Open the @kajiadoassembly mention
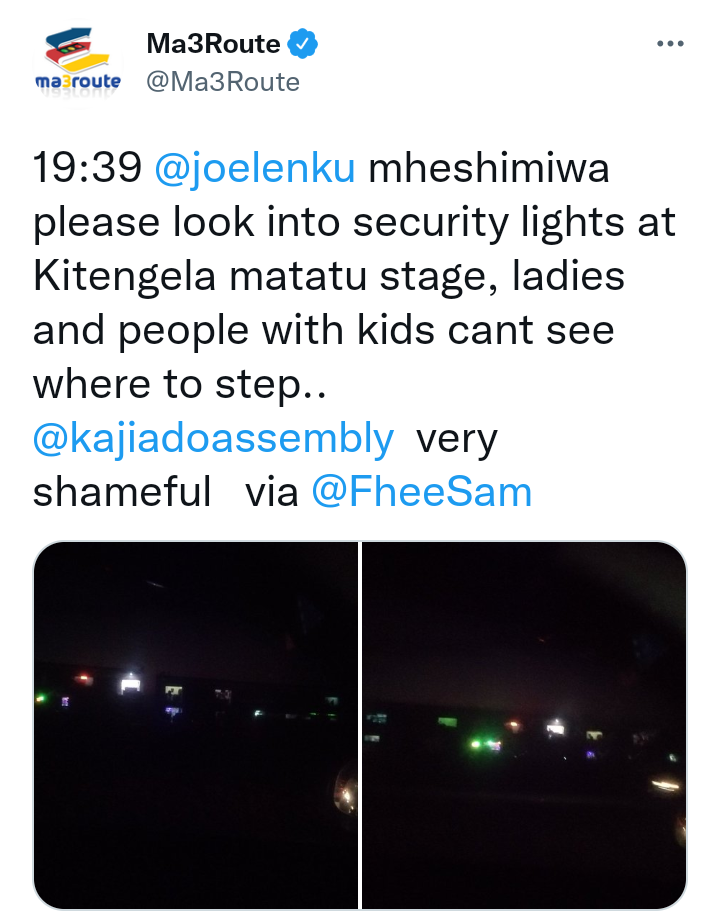 [x=213, y=439]
